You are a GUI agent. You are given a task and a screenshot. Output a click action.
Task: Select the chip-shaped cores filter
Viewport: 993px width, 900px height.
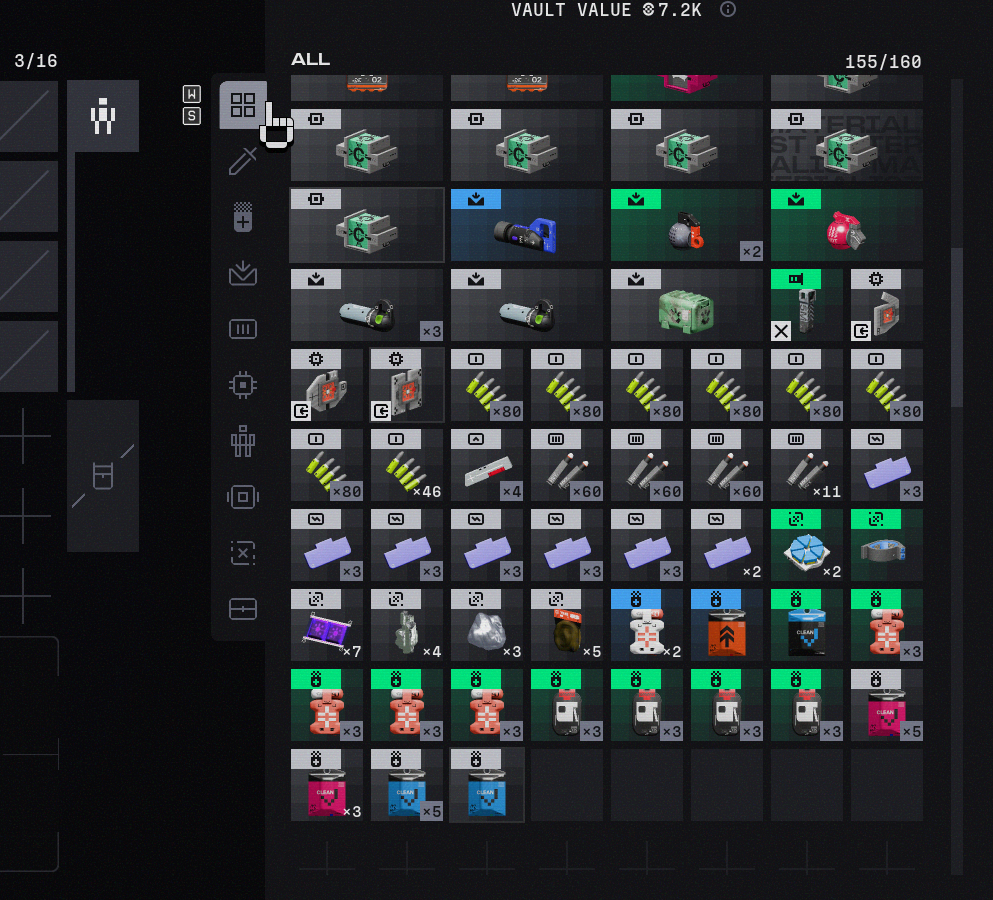point(243,385)
